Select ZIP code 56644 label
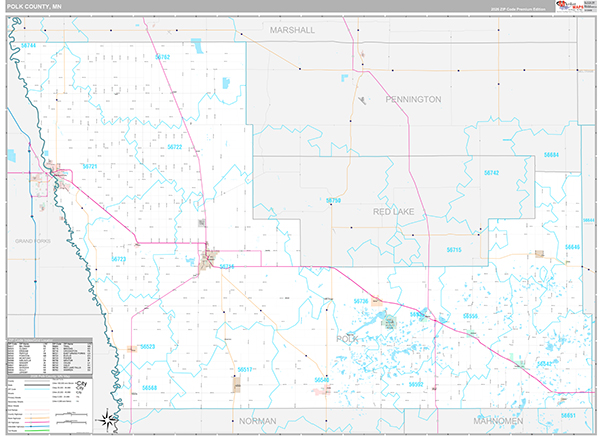The height and width of the screenshot is (436, 600). (x=589, y=220)
